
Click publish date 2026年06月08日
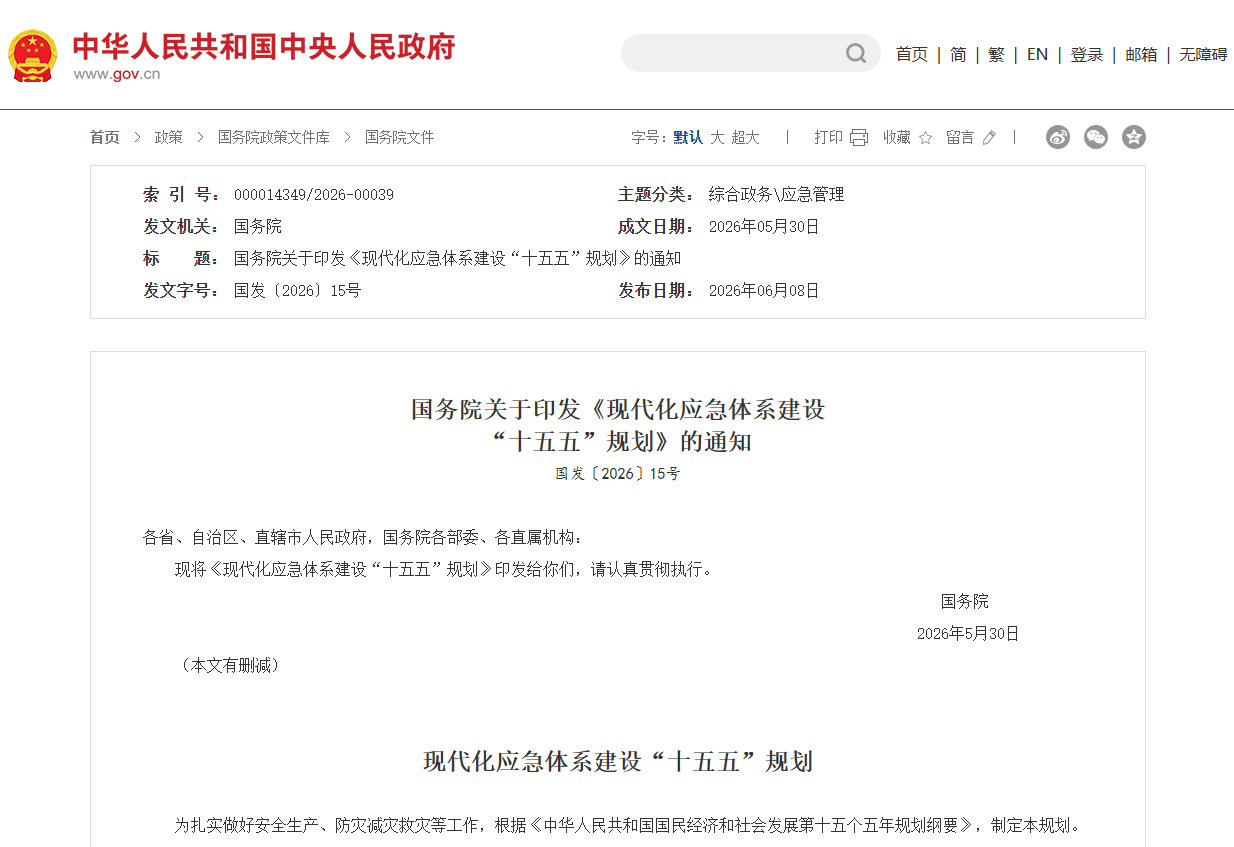(x=764, y=291)
